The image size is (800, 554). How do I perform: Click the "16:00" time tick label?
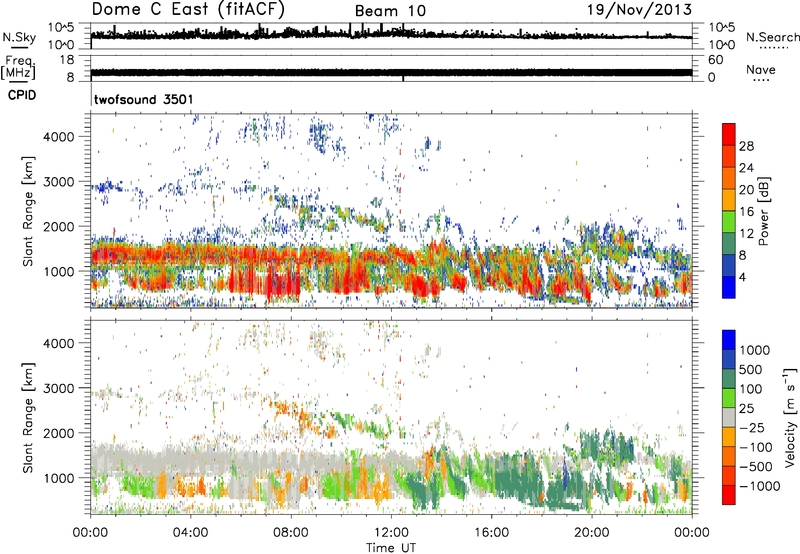tap(491, 533)
